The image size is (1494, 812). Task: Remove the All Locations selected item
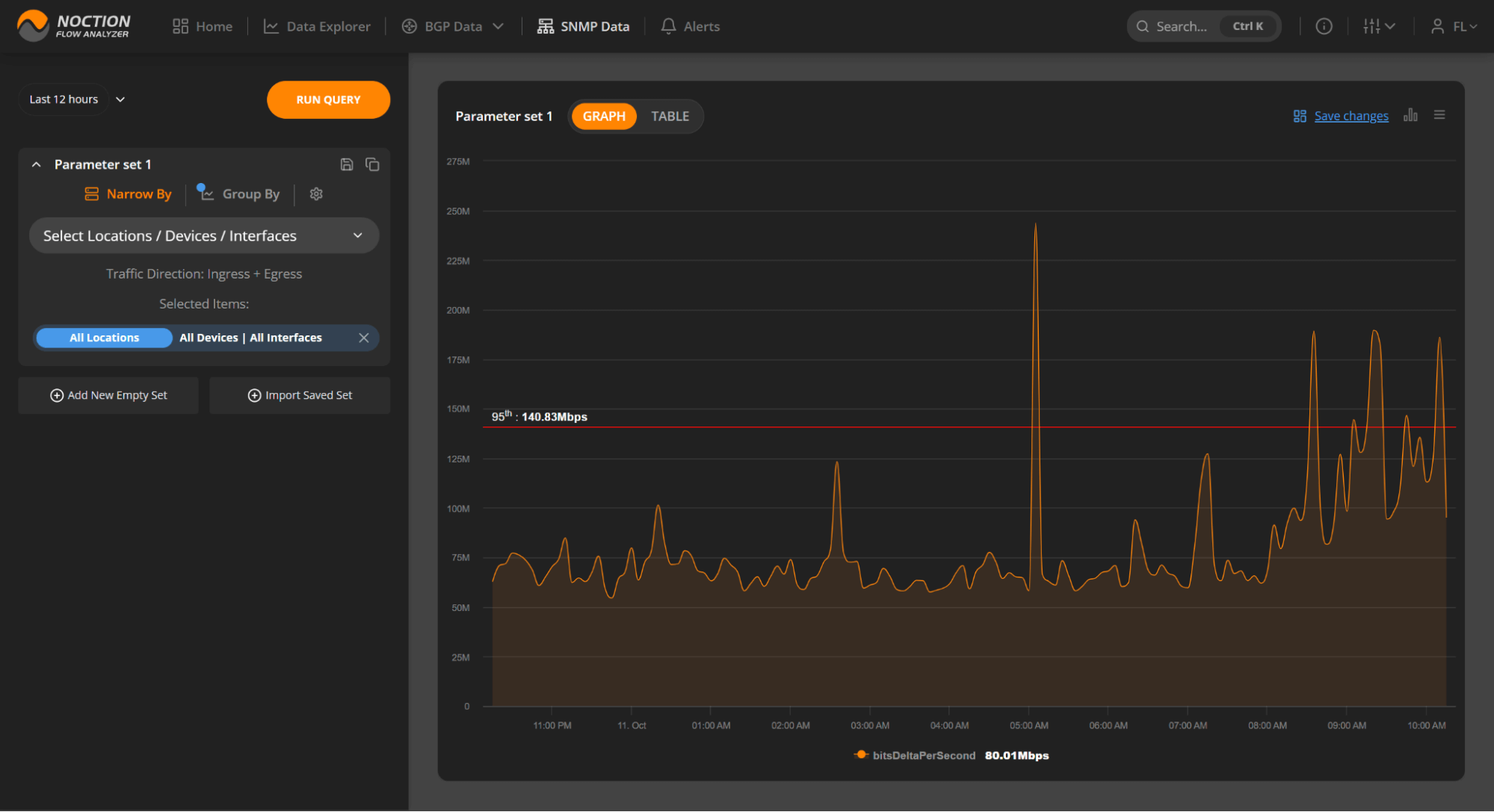pos(364,338)
